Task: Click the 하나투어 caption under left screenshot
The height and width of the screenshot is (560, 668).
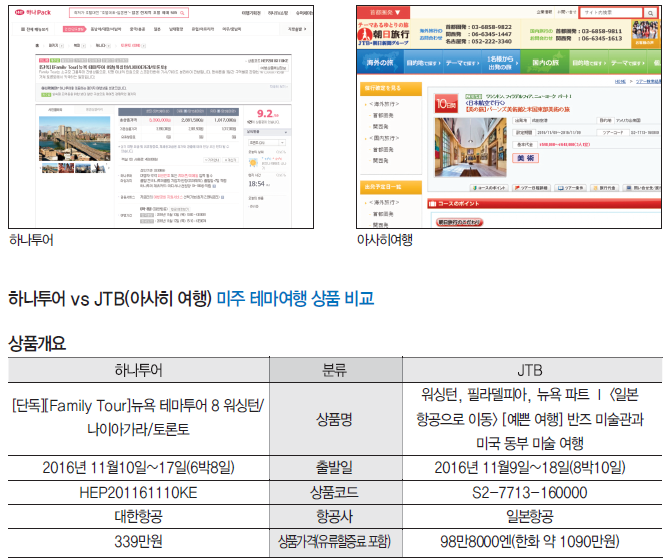Action: point(31,240)
